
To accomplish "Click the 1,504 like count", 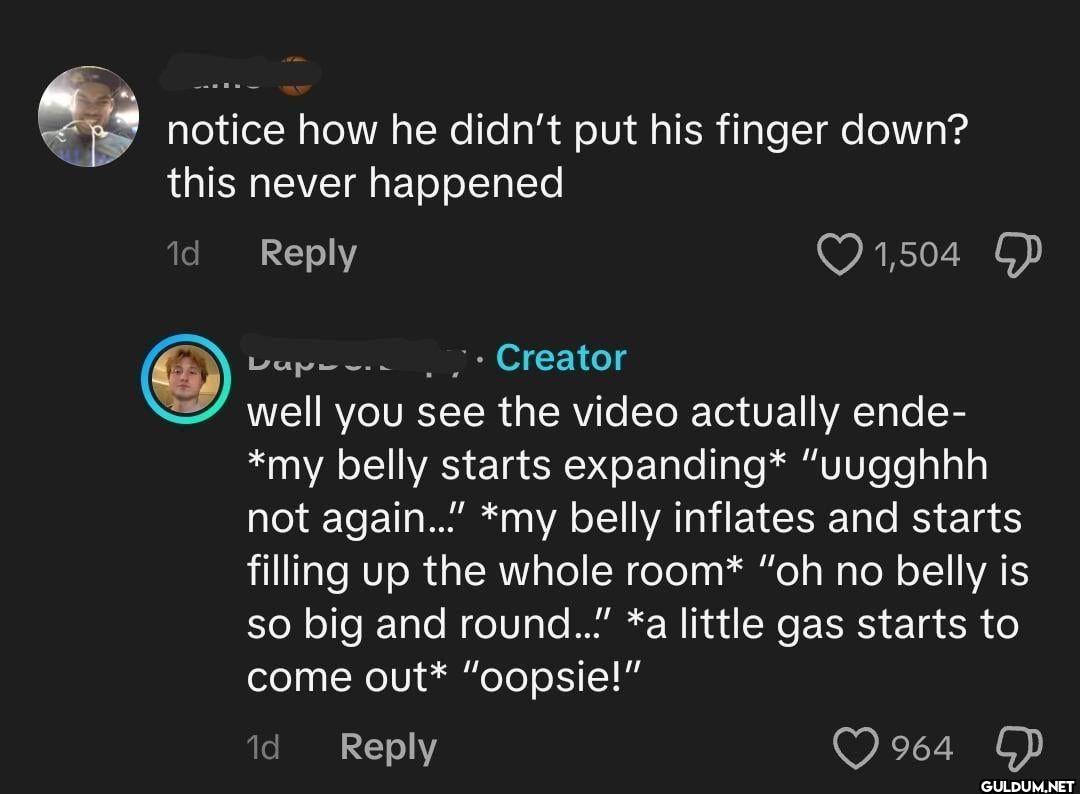I will 916,255.
